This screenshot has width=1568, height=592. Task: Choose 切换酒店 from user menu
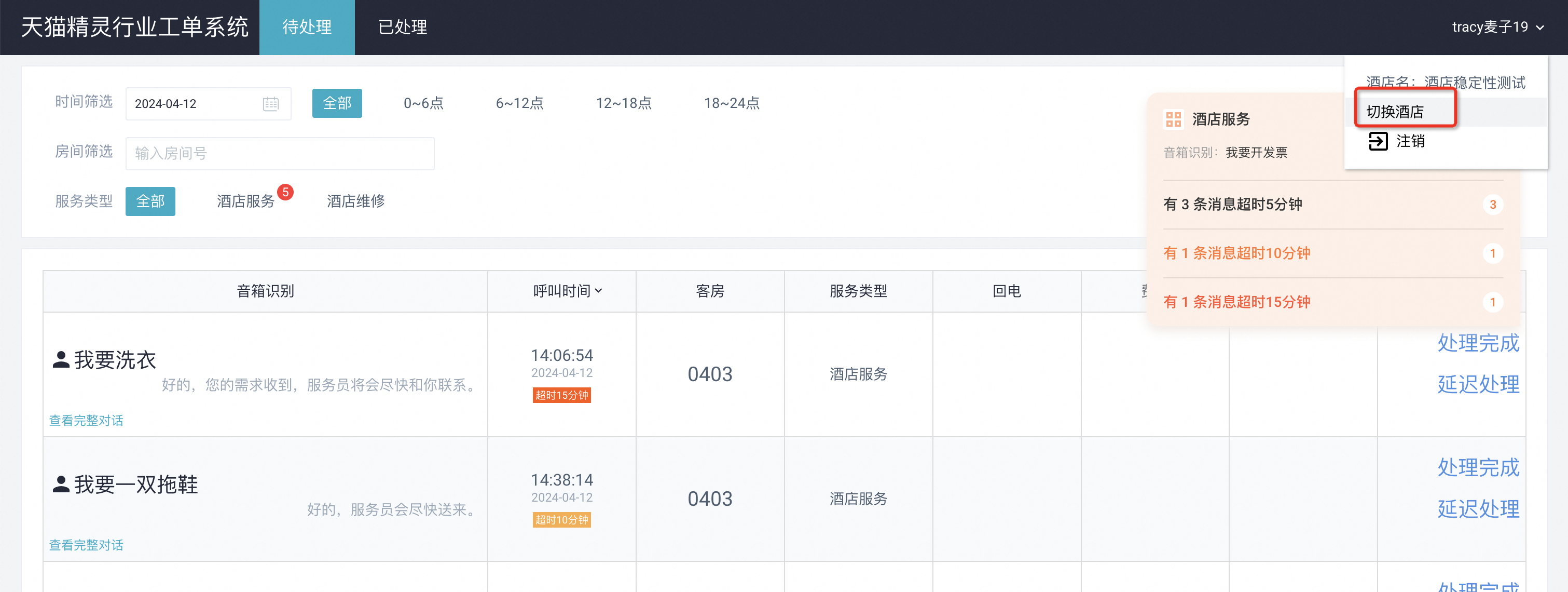(1395, 112)
